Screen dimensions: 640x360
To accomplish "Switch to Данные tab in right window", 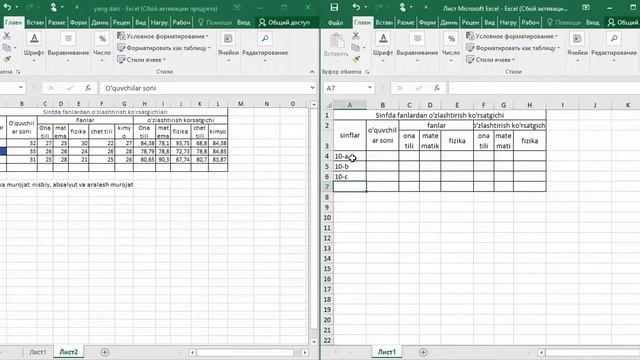I will pos(449,22).
